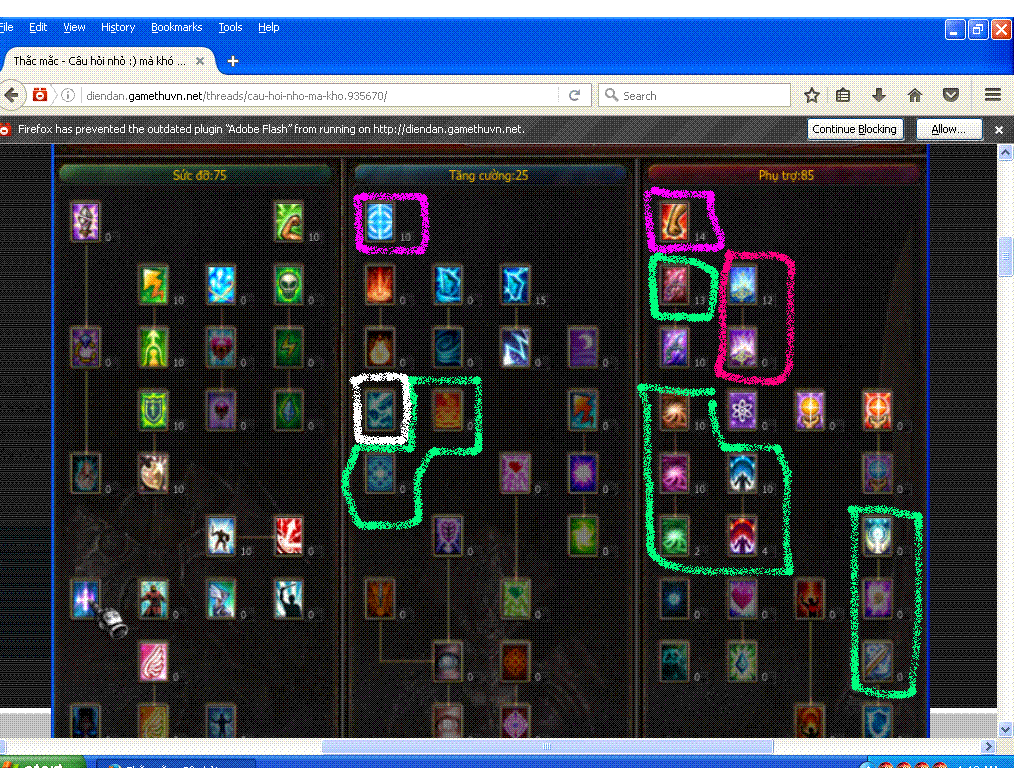Select the blue round rune skill in Tăng cường

point(380,222)
